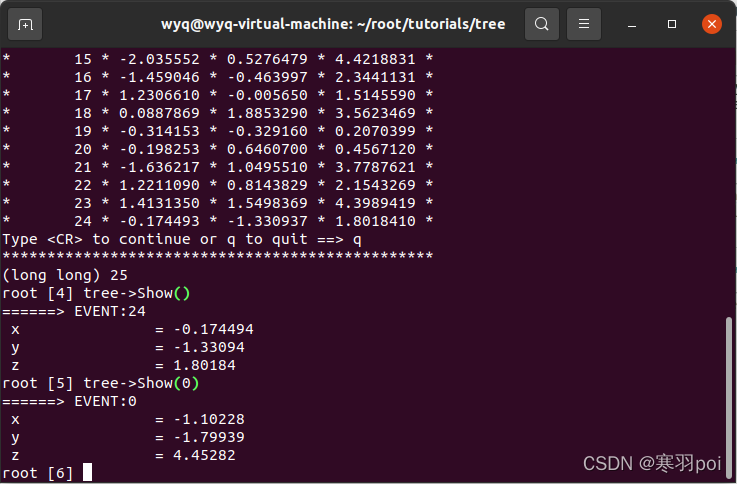737x484 pixels.
Task: Click the value 0.4567120 in row 20
Action: coord(375,149)
